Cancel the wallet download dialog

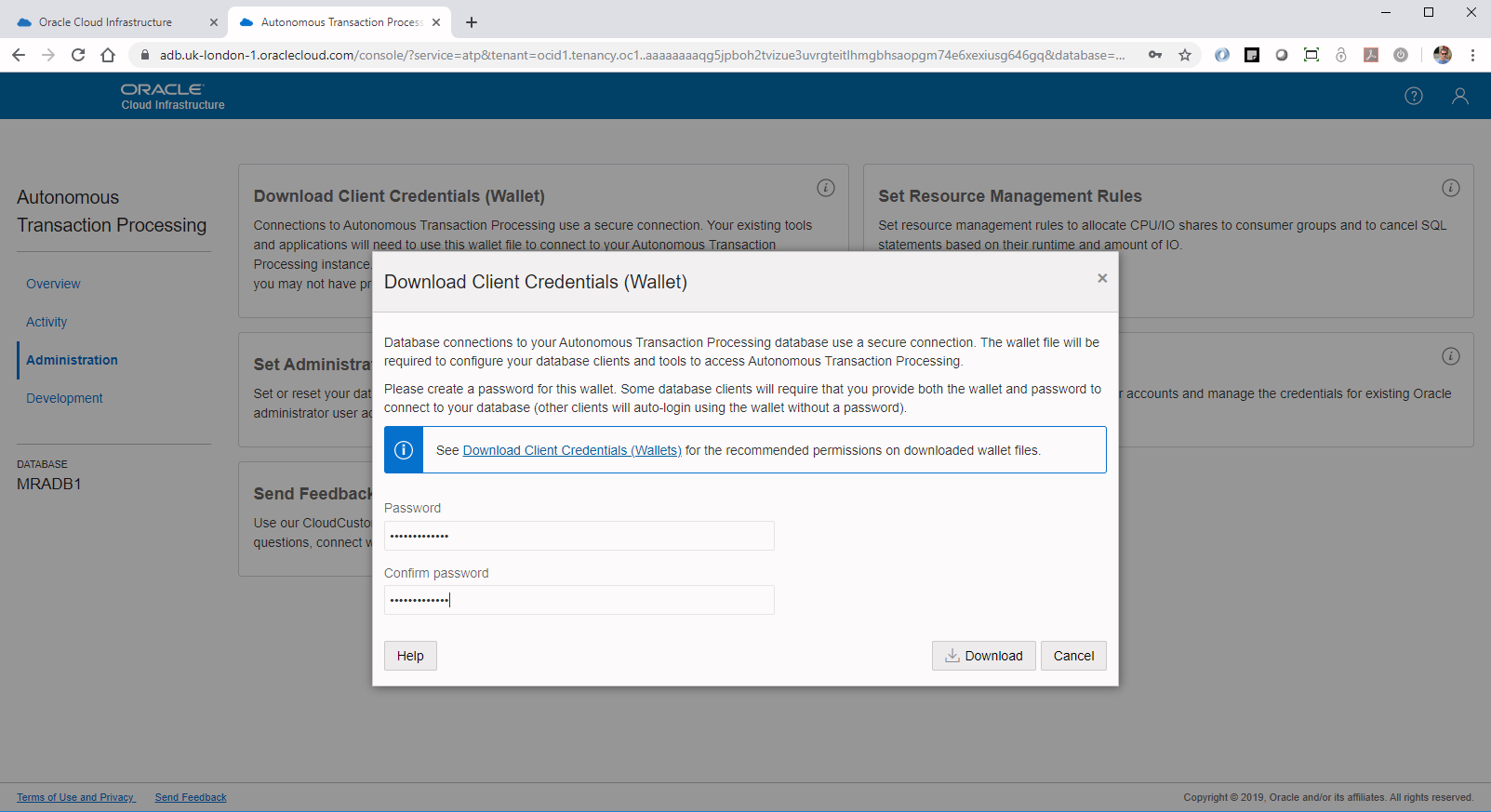[x=1073, y=656]
